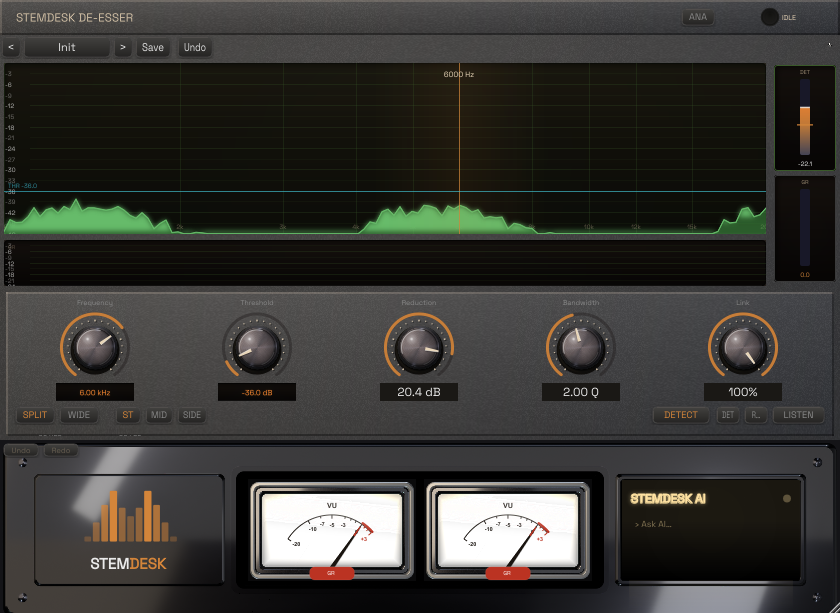Click the Reduction label above its knob
The width and height of the screenshot is (840, 613).
[419, 303]
